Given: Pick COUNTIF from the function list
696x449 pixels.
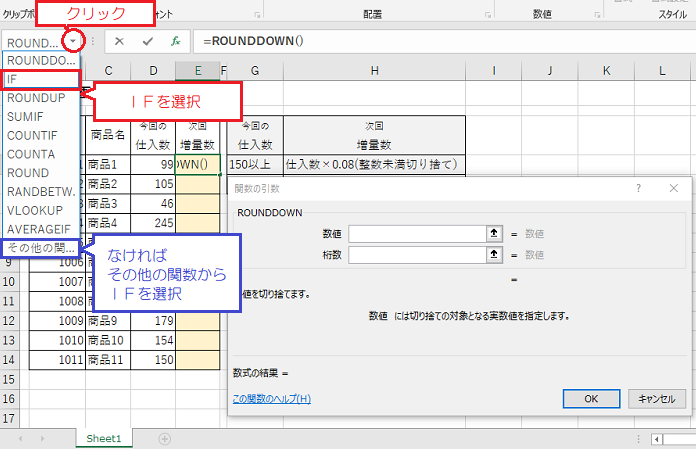Looking at the screenshot, I should [x=41, y=135].
